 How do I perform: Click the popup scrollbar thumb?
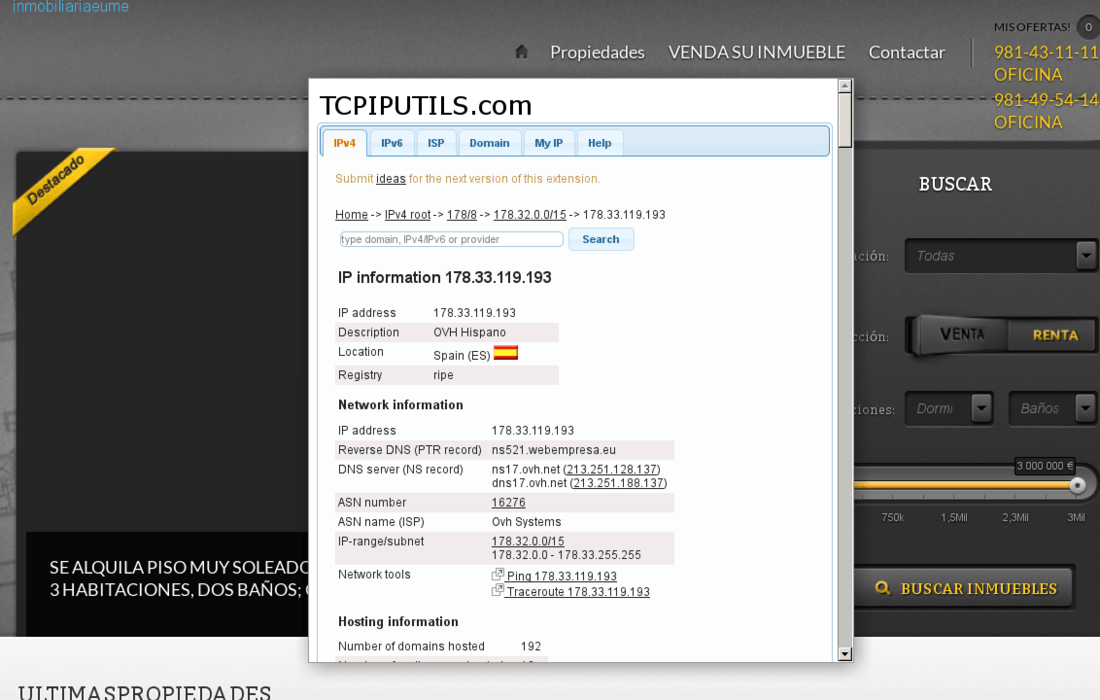click(845, 120)
